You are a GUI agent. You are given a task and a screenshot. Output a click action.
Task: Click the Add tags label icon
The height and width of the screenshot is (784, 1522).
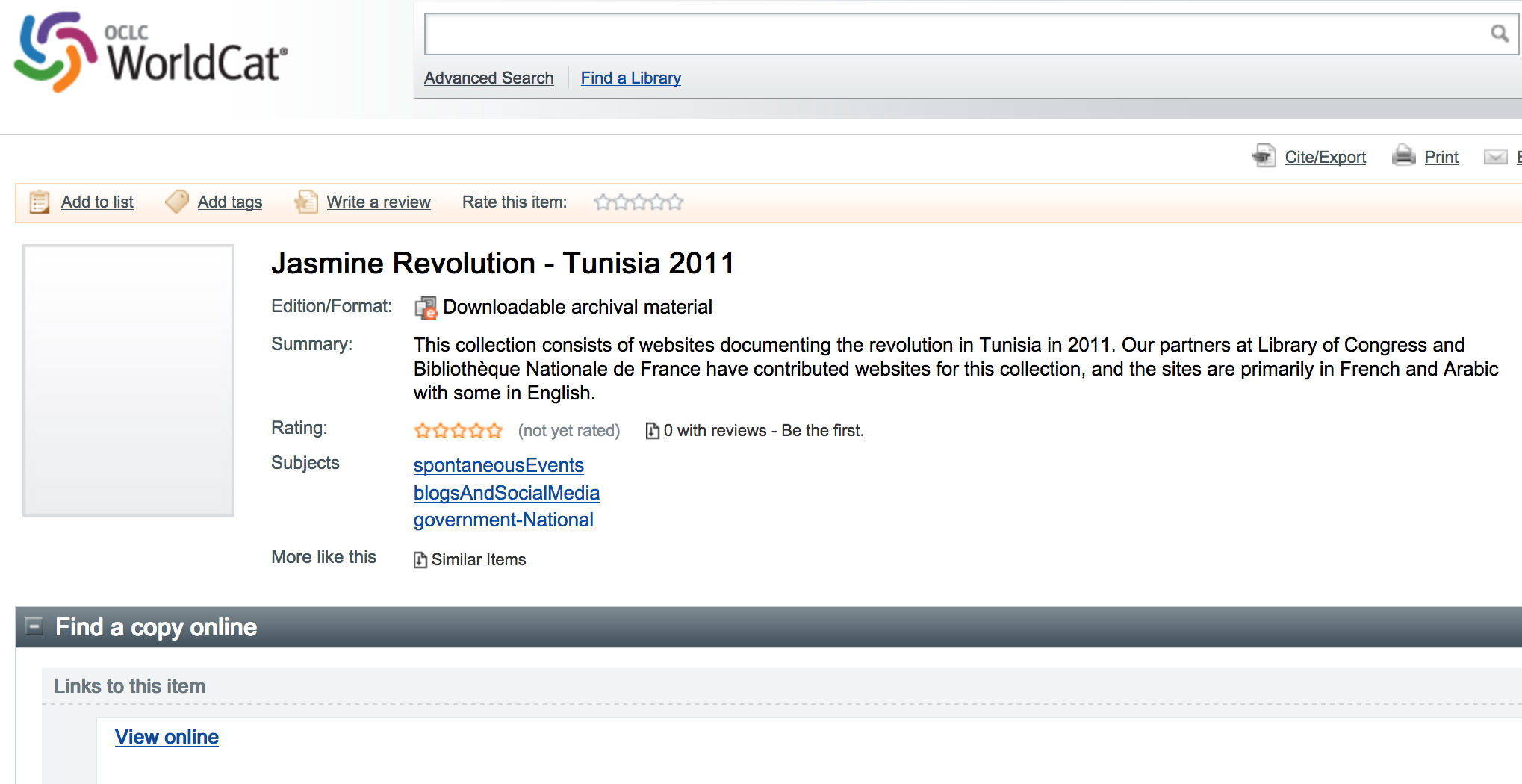[x=177, y=202]
